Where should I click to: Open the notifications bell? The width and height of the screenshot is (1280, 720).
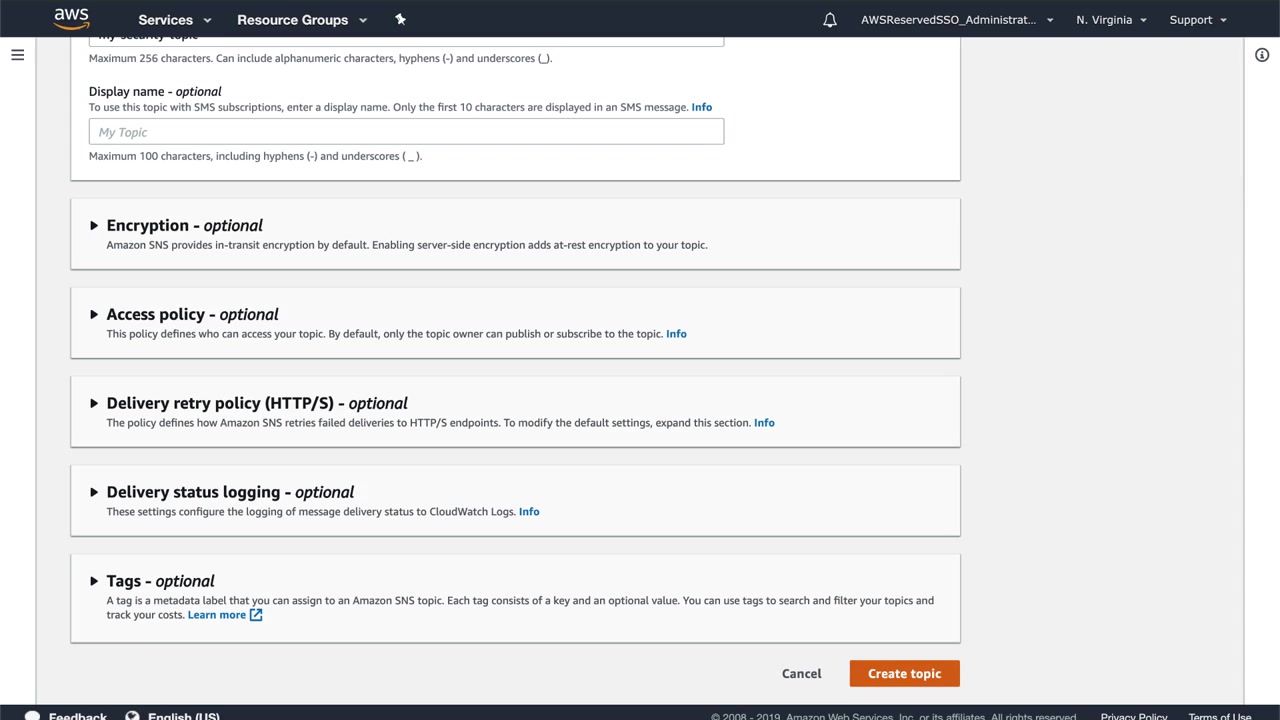click(830, 20)
